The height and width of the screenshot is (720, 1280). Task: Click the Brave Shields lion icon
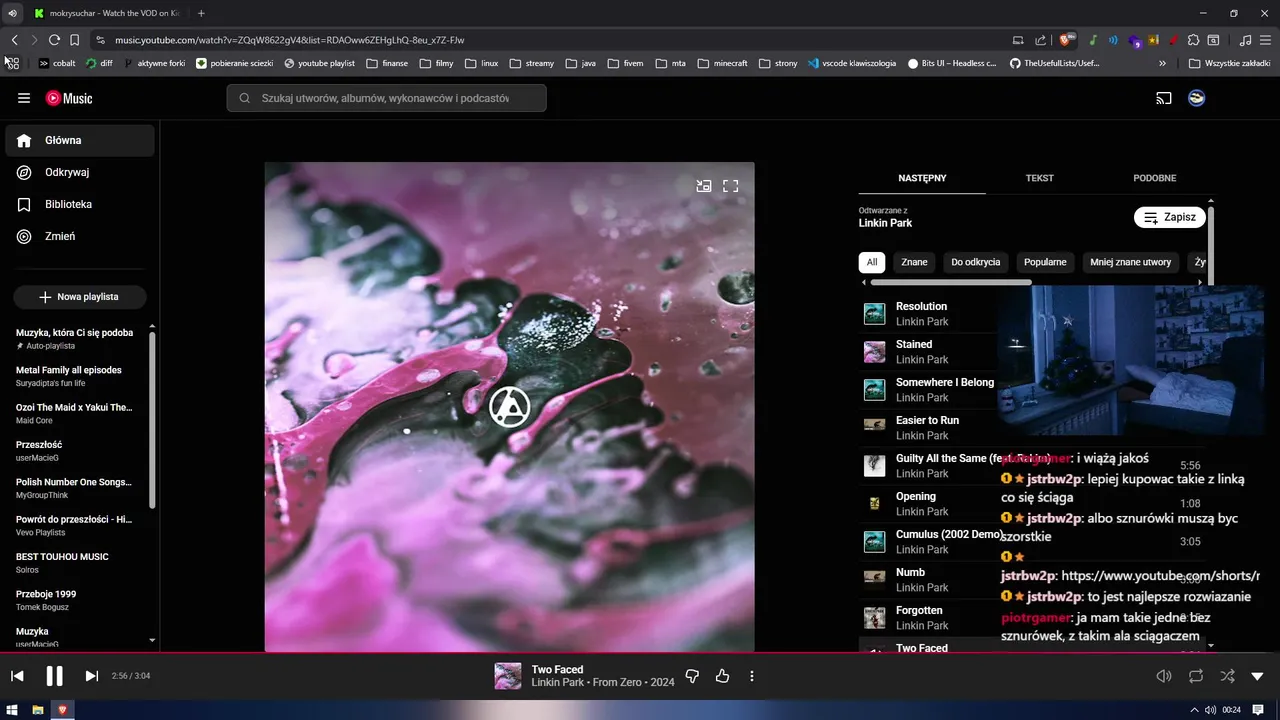pyautogui.click(x=1067, y=40)
